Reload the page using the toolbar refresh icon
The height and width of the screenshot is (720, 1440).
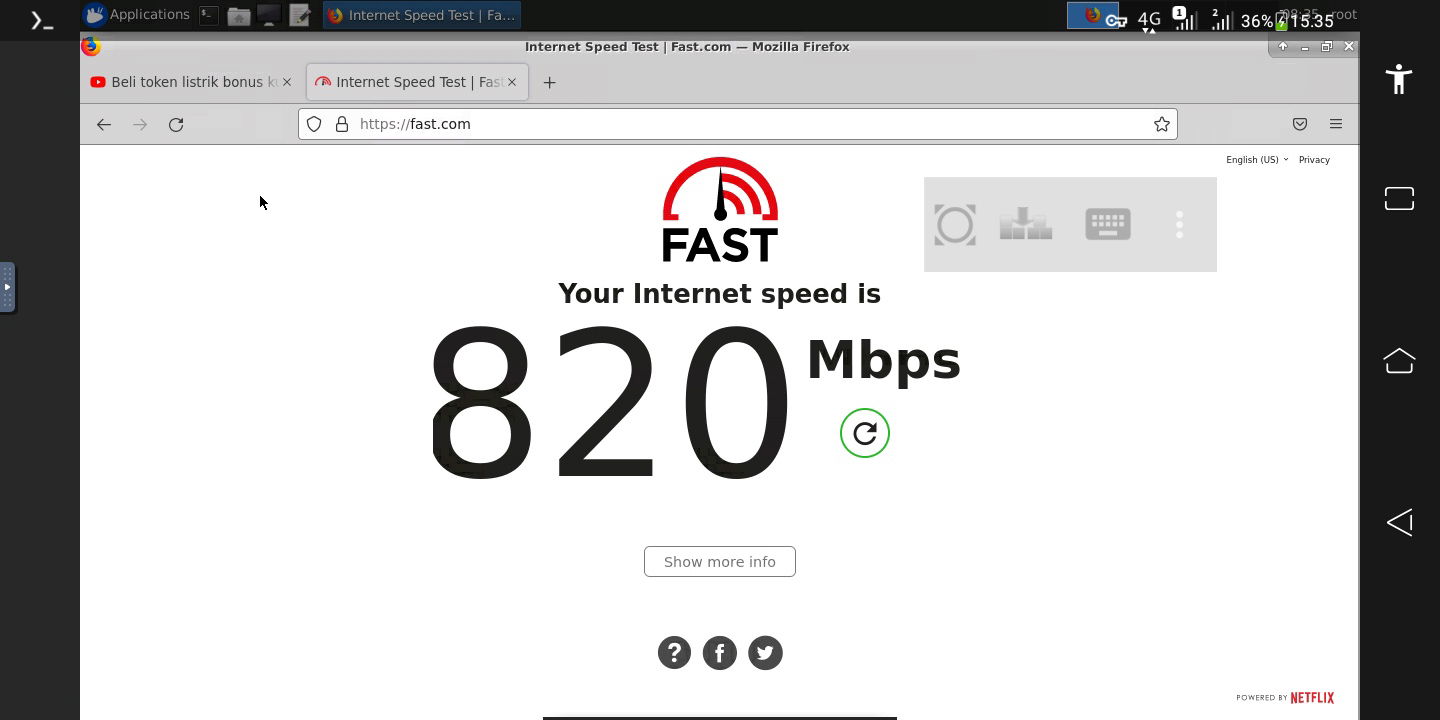point(176,124)
